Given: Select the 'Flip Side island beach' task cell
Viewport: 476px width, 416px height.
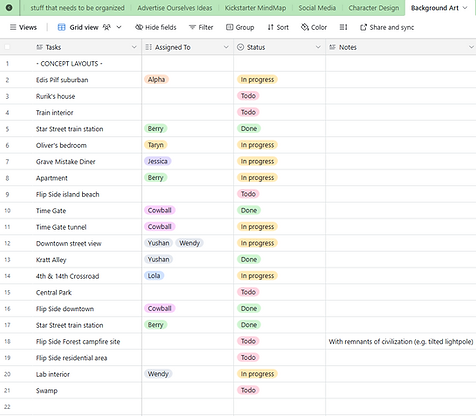Looking at the screenshot, I should [87, 194].
